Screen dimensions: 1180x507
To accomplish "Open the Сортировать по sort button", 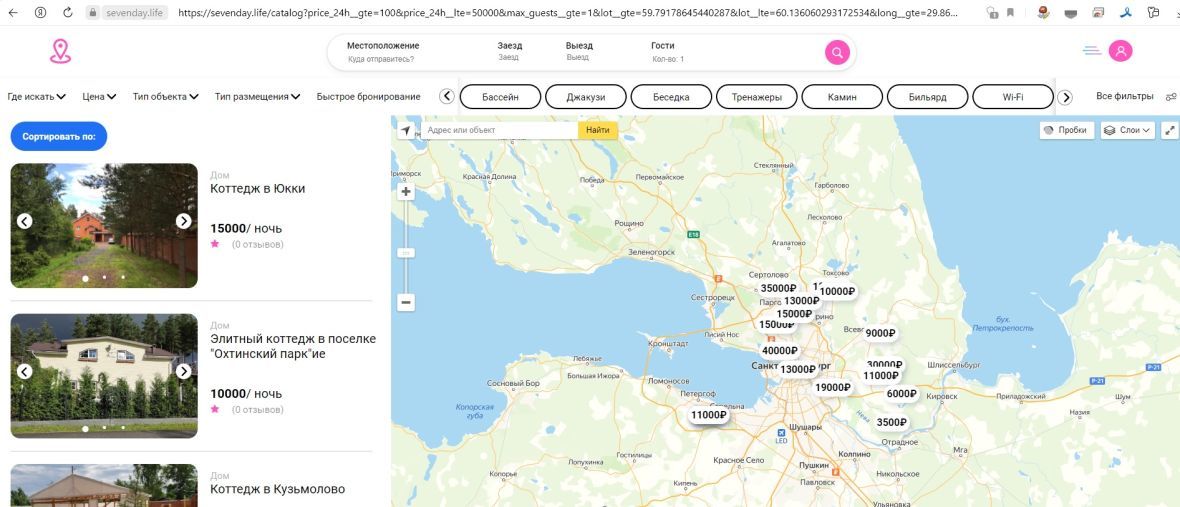I will [59, 136].
